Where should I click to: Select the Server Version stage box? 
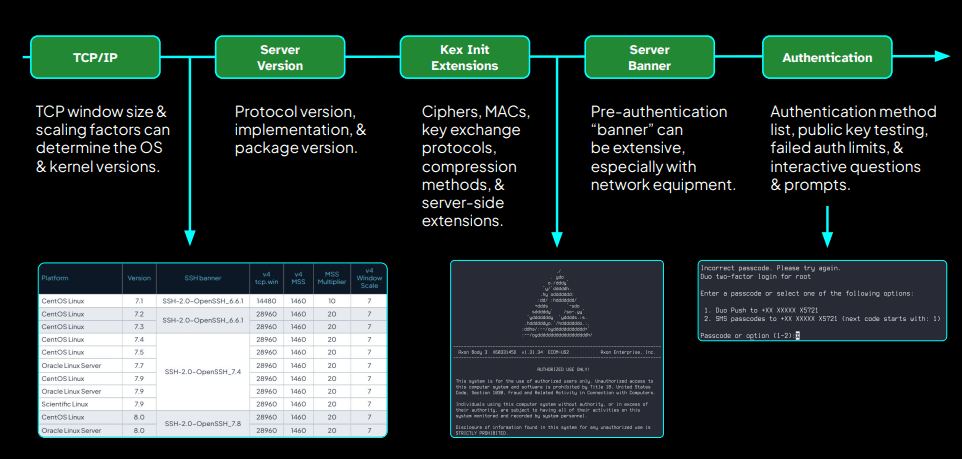coord(280,58)
